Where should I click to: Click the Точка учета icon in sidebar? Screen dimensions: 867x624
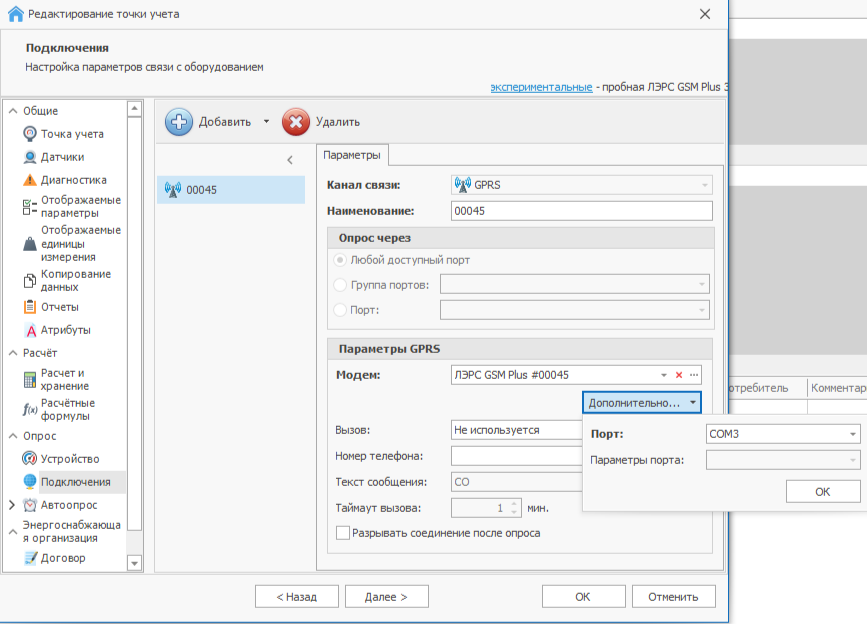[x=30, y=134]
